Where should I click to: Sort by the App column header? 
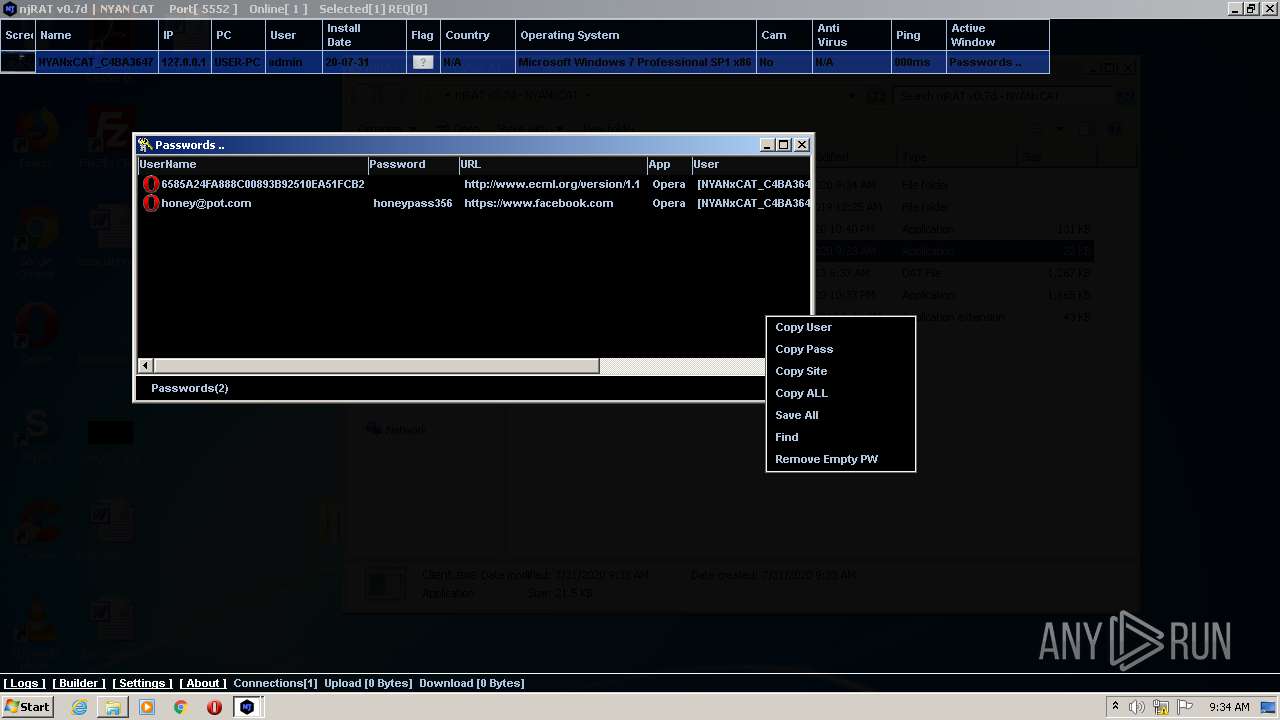(668, 164)
